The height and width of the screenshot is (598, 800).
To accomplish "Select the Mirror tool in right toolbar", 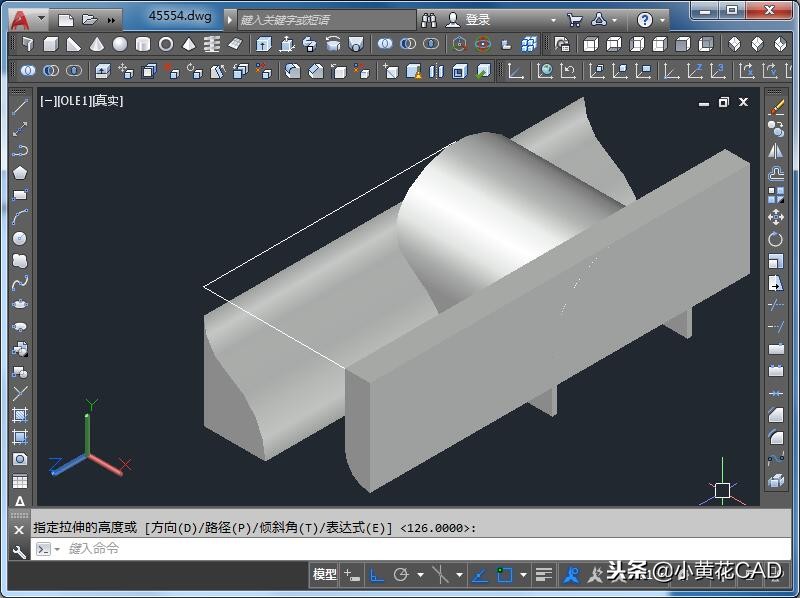I will pyautogui.click(x=776, y=150).
